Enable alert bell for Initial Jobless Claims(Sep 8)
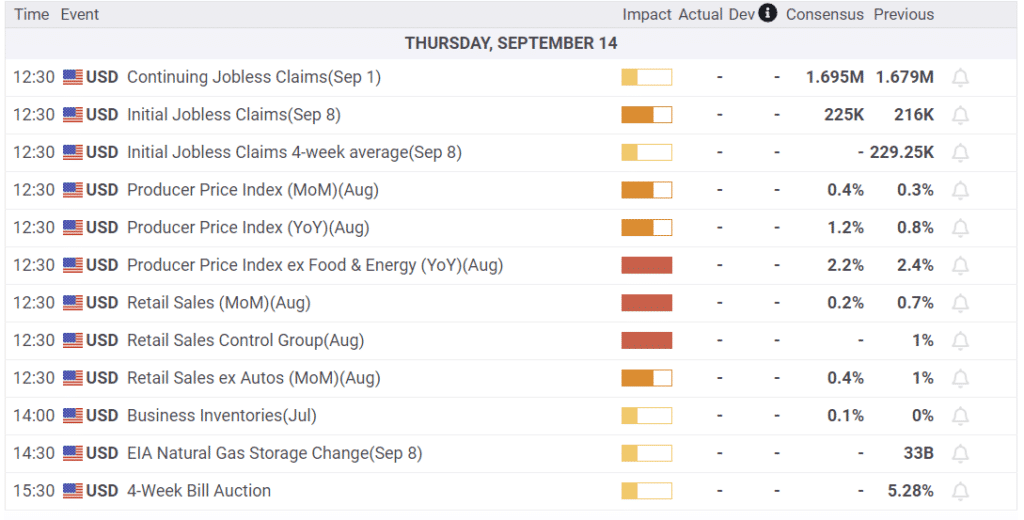Image resolution: width=1024 pixels, height=520 pixels. [x=960, y=116]
